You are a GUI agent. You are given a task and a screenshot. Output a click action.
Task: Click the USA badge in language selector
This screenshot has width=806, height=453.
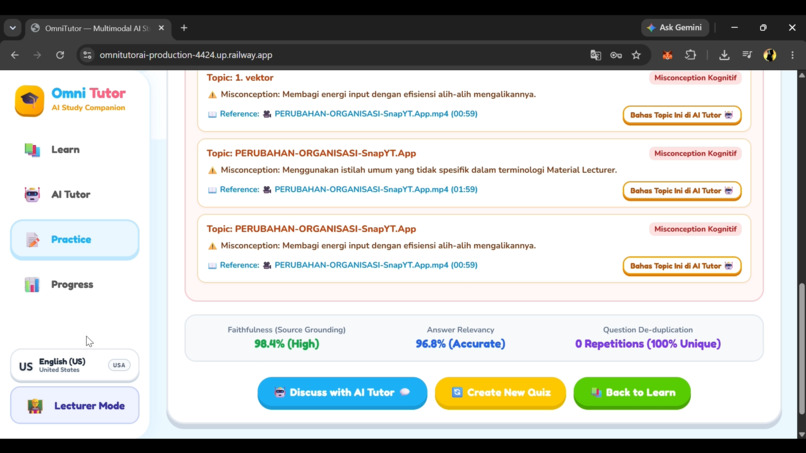119,365
